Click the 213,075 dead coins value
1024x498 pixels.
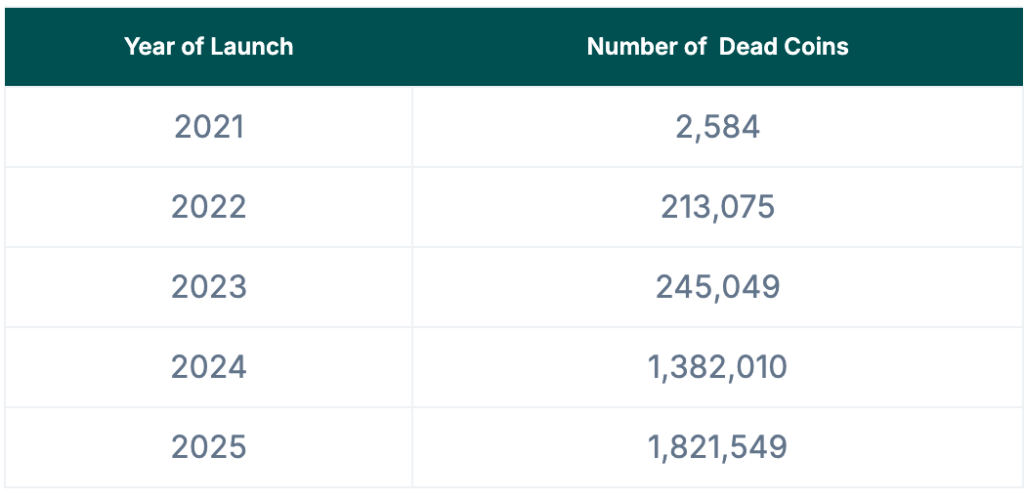(x=718, y=207)
